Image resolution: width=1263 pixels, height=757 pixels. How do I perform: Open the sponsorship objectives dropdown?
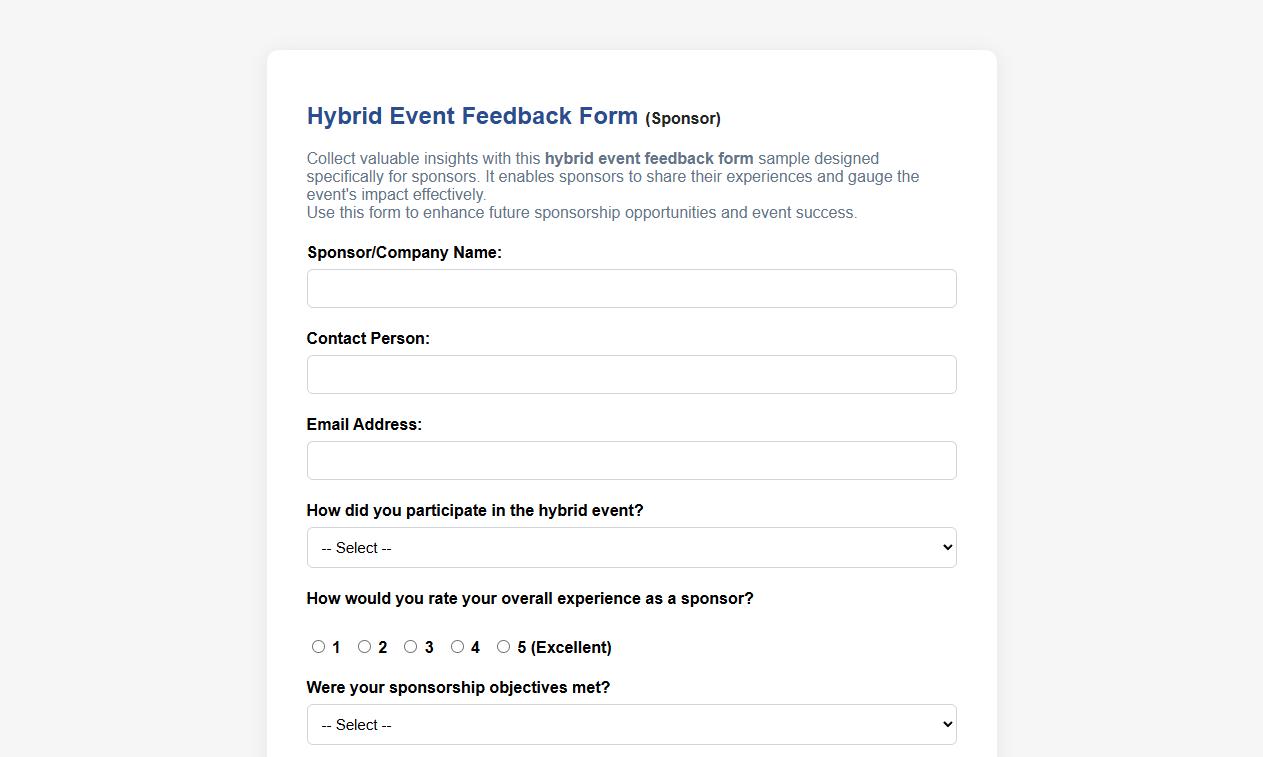pyautogui.click(x=631, y=724)
